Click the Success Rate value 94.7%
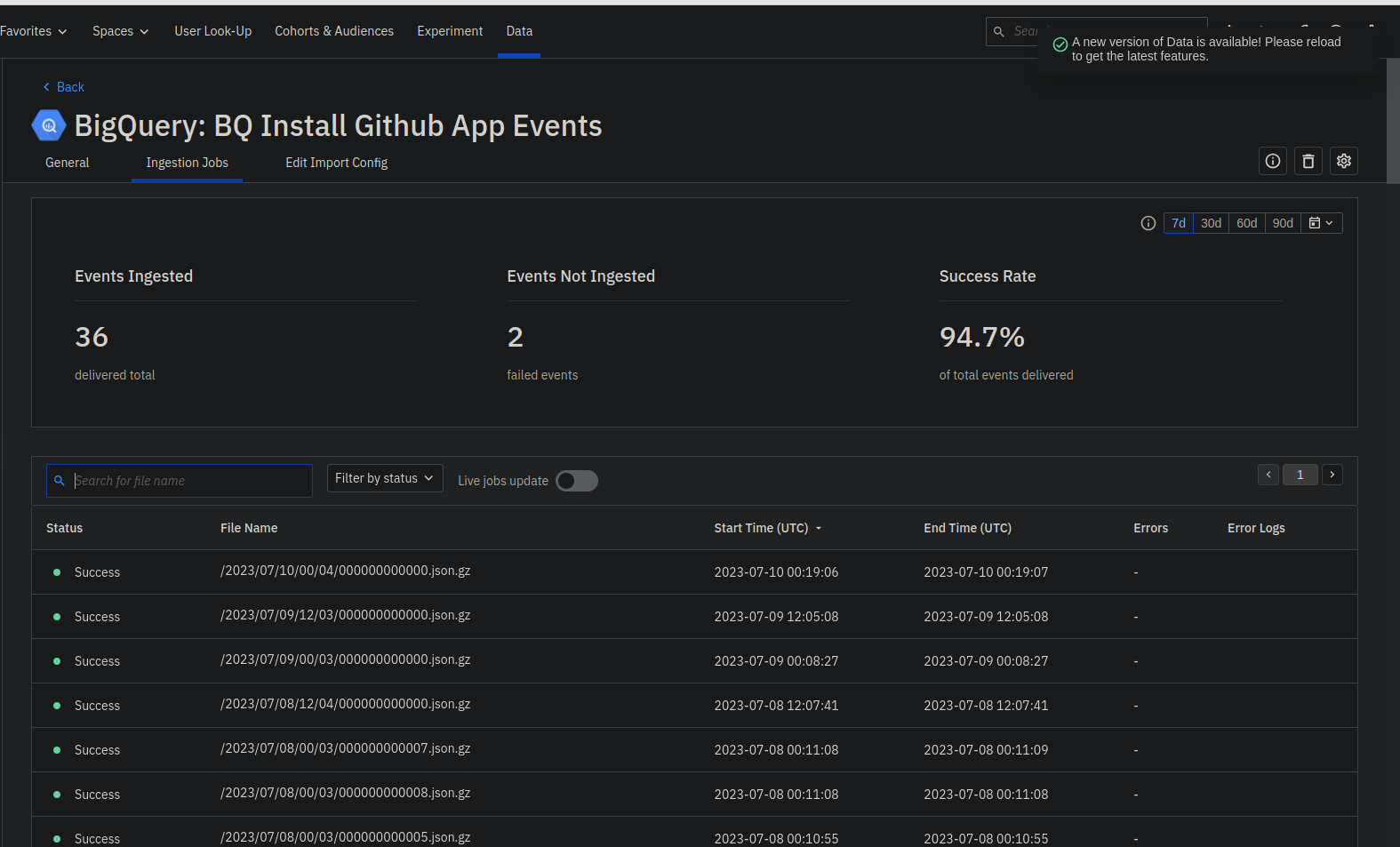This screenshot has height=847, width=1400. pyautogui.click(x=982, y=337)
